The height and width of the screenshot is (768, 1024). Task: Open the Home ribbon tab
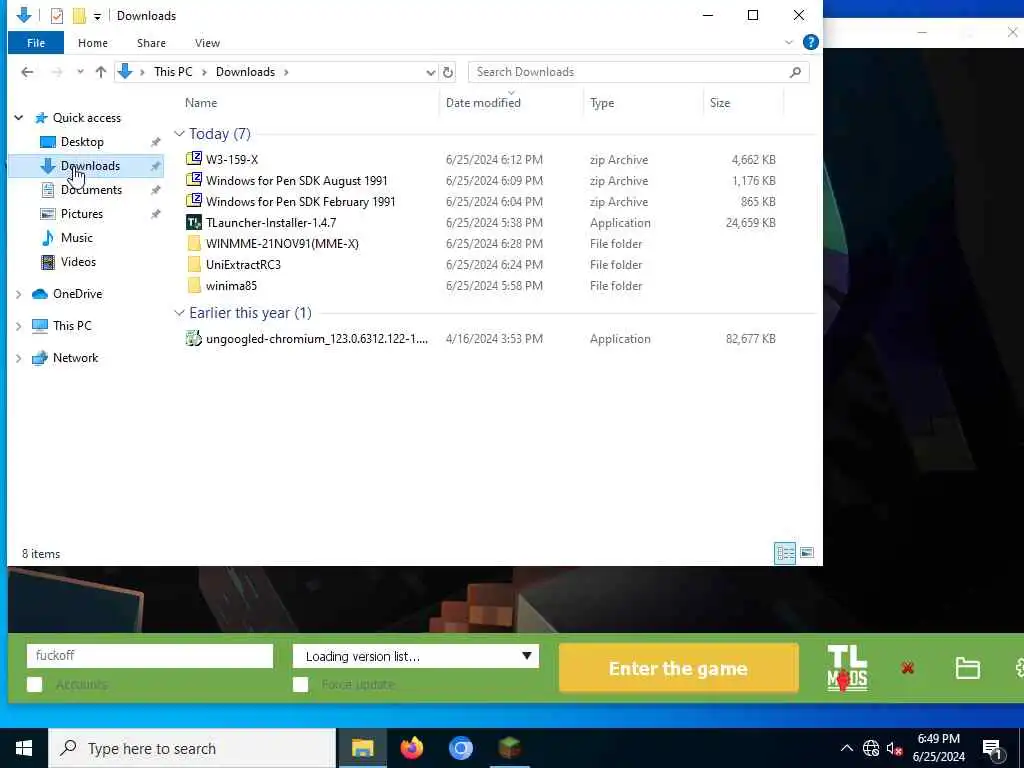pyautogui.click(x=93, y=42)
